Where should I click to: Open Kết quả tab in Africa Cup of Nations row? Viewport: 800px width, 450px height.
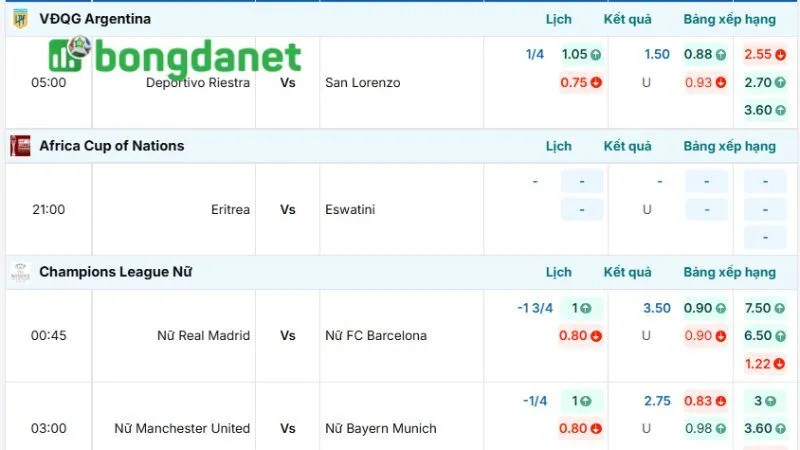pos(628,146)
